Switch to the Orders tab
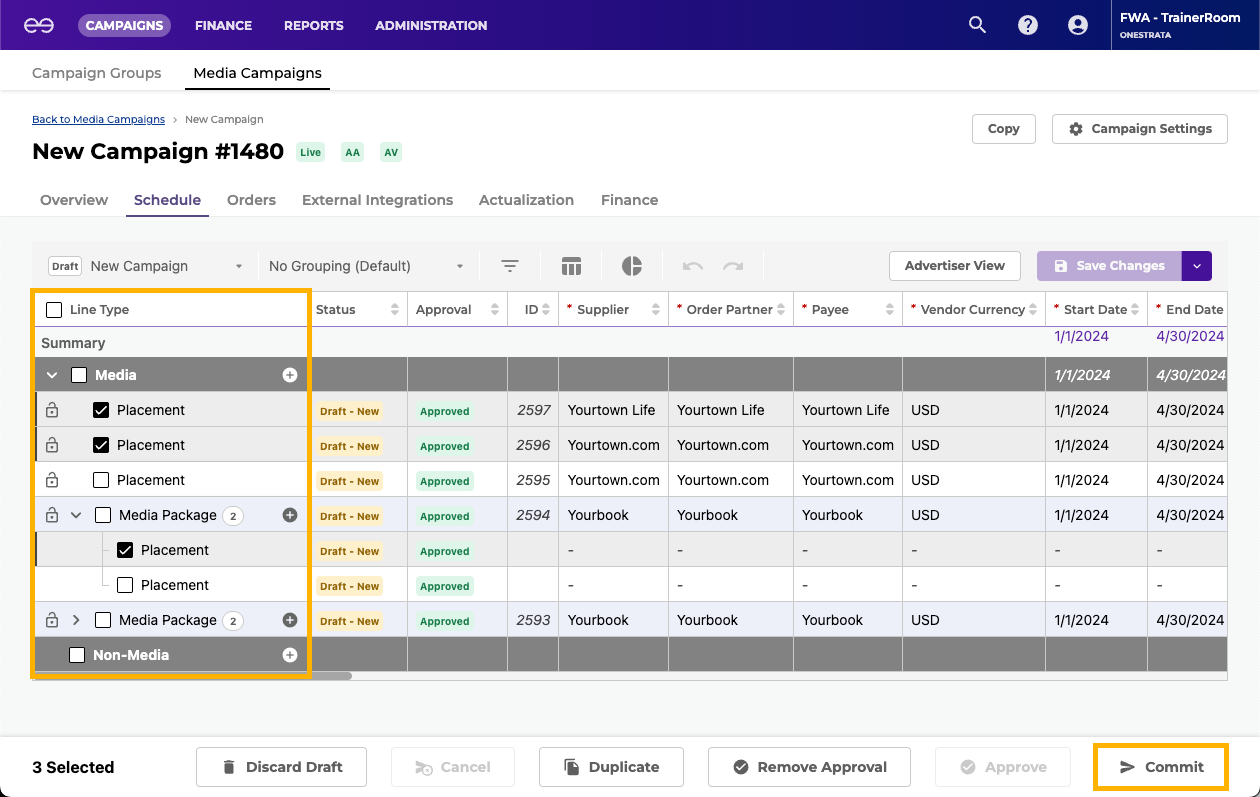The height and width of the screenshot is (797, 1260). click(251, 200)
